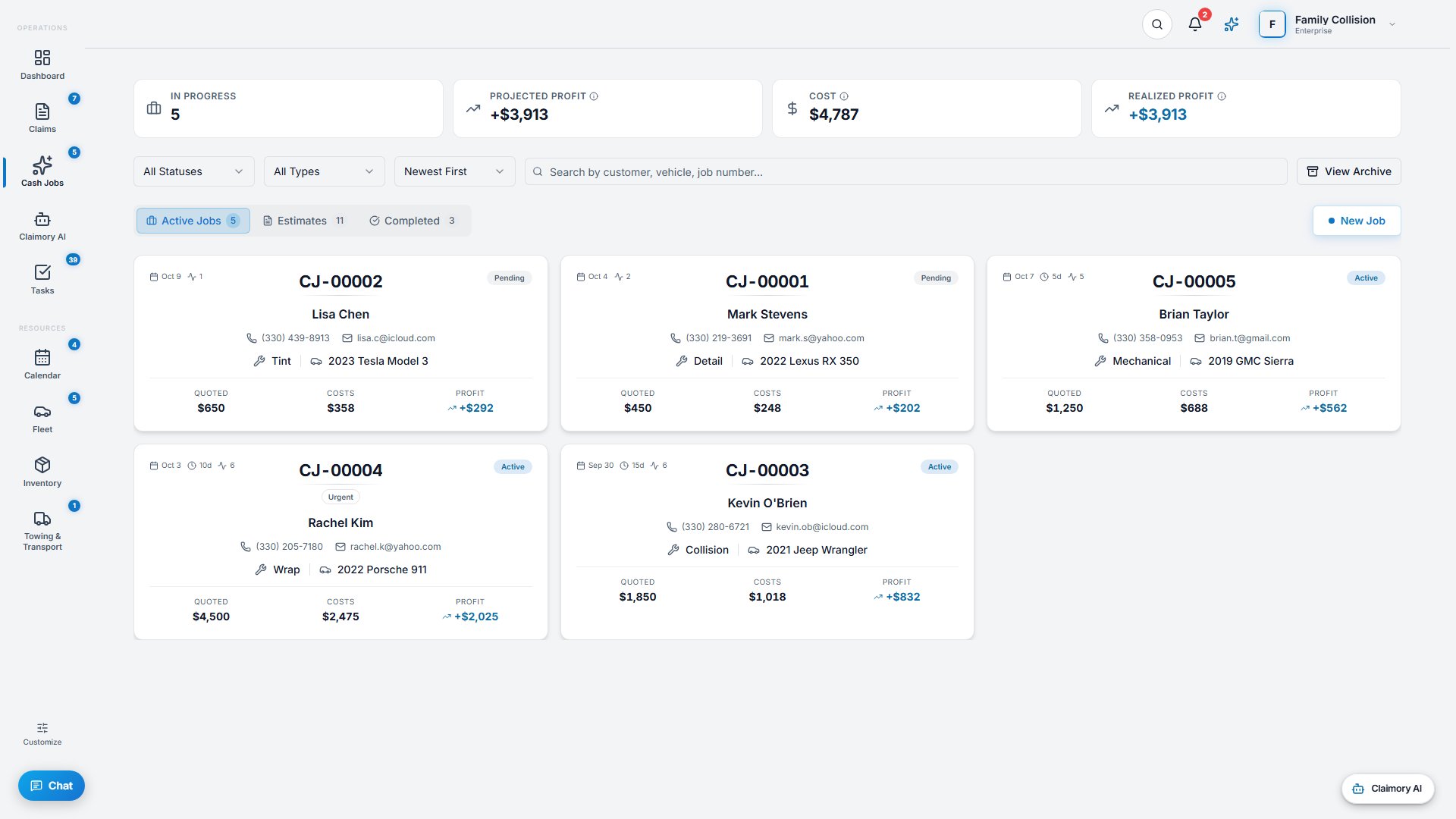The height and width of the screenshot is (819, 1456).
Task: Click kevin.ob@icloud.com email link
Action: point(822,527)
